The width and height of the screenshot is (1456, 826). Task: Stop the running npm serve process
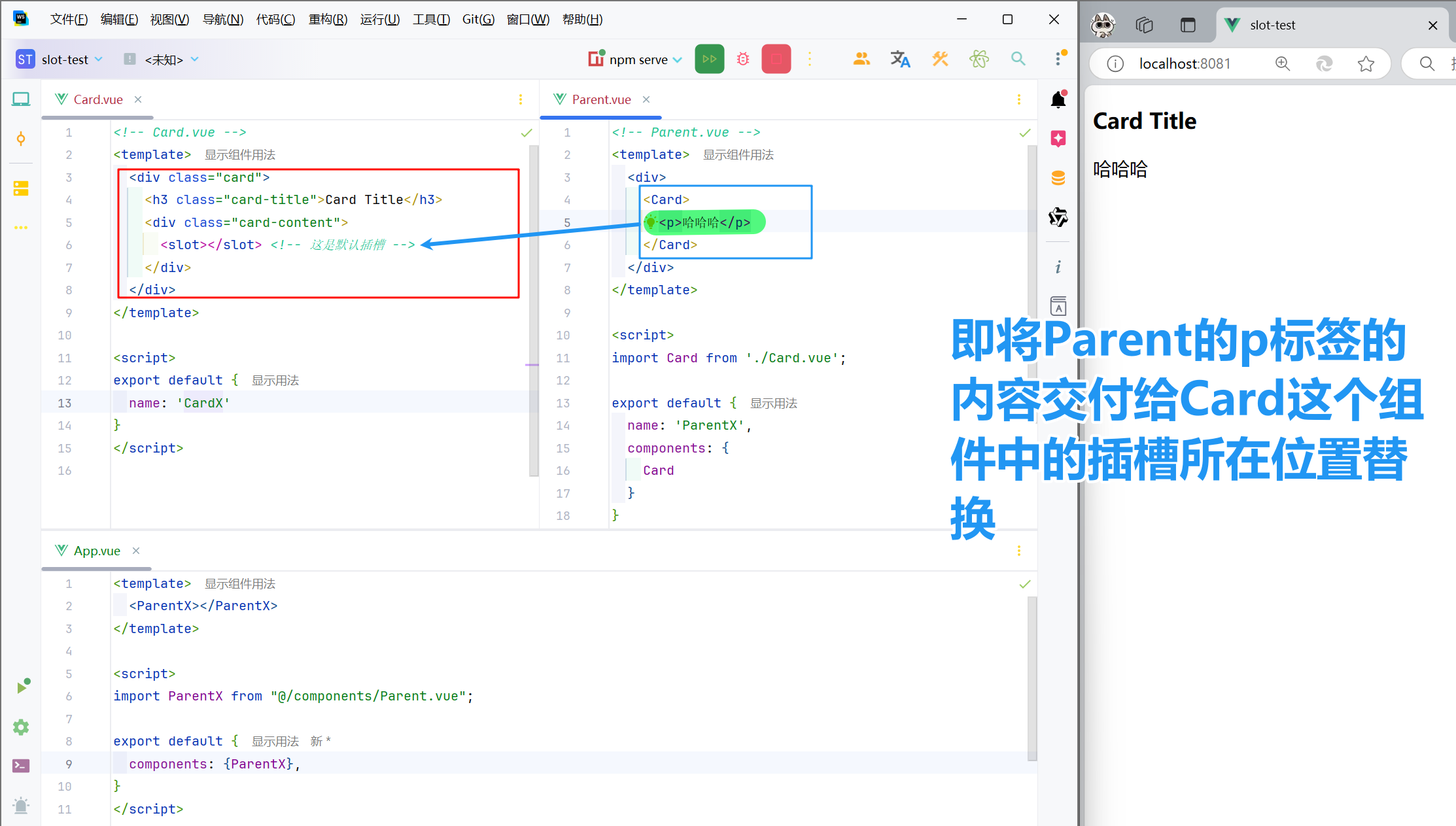click(x=776, y=60)
